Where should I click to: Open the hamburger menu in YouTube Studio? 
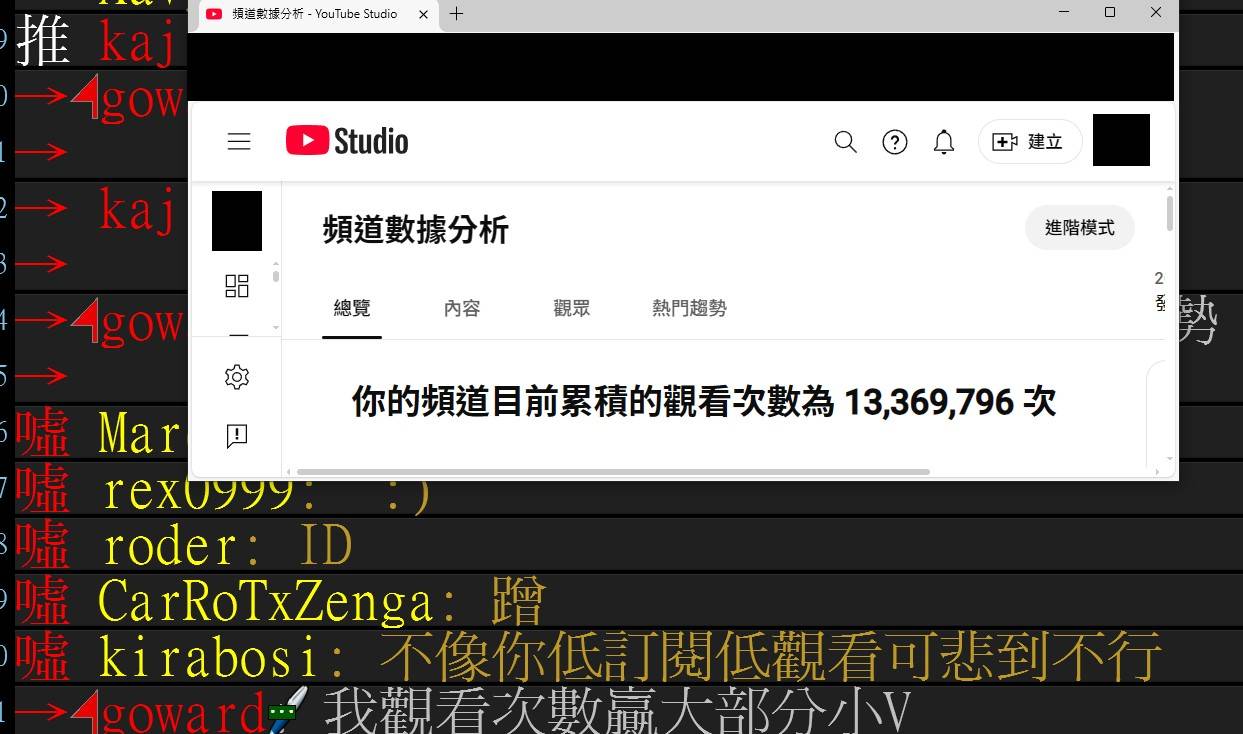pyautogui.click(x=239, y=142)
